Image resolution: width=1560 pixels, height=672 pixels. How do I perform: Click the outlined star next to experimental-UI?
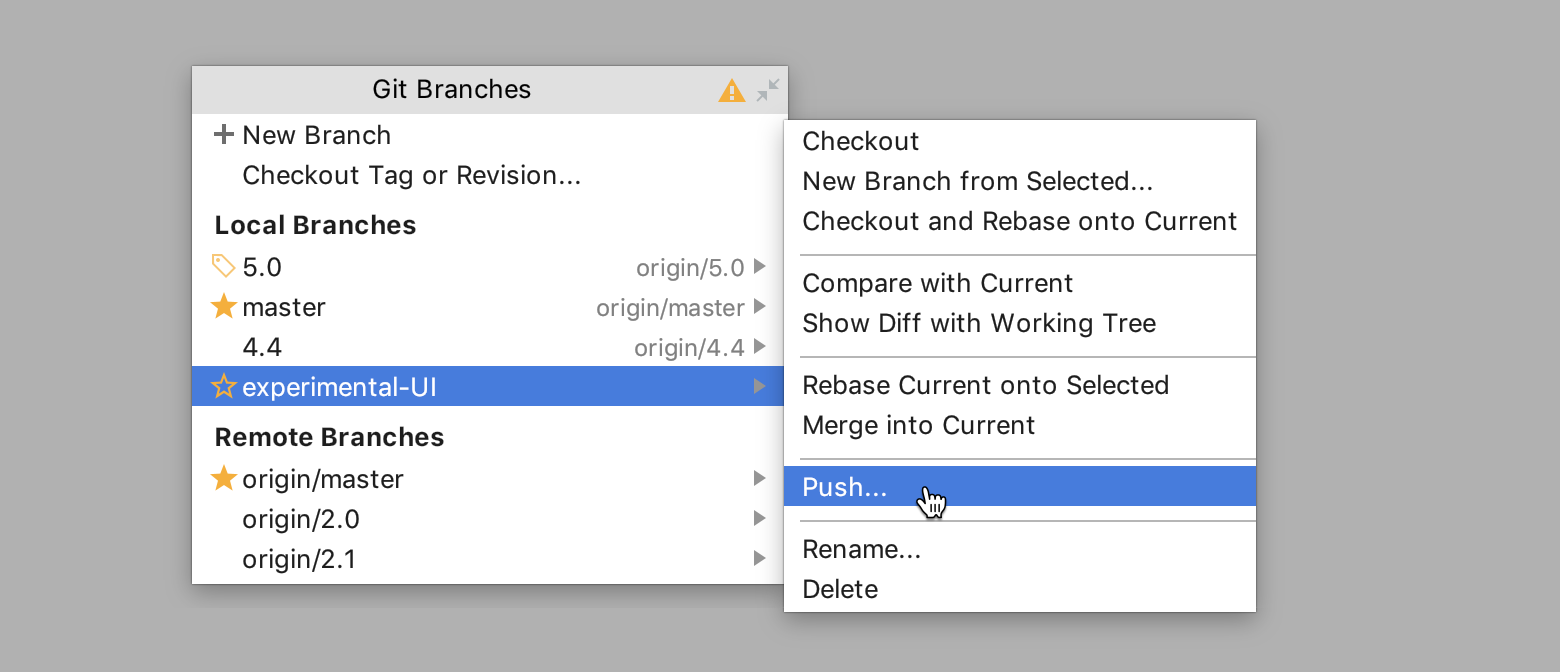pos(222,386)
